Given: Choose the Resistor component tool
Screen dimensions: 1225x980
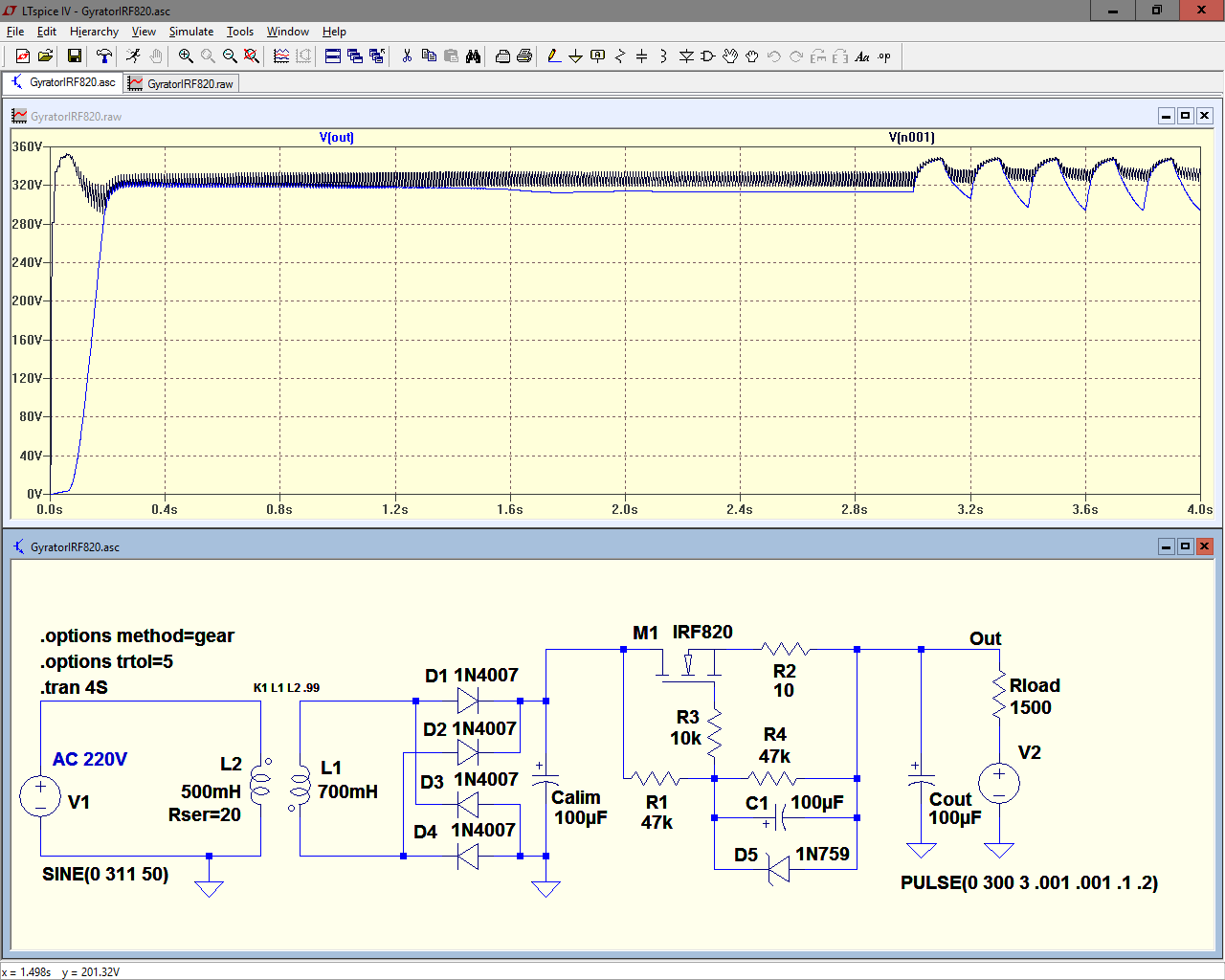Looking at the screenshot, I should [620, 56].
